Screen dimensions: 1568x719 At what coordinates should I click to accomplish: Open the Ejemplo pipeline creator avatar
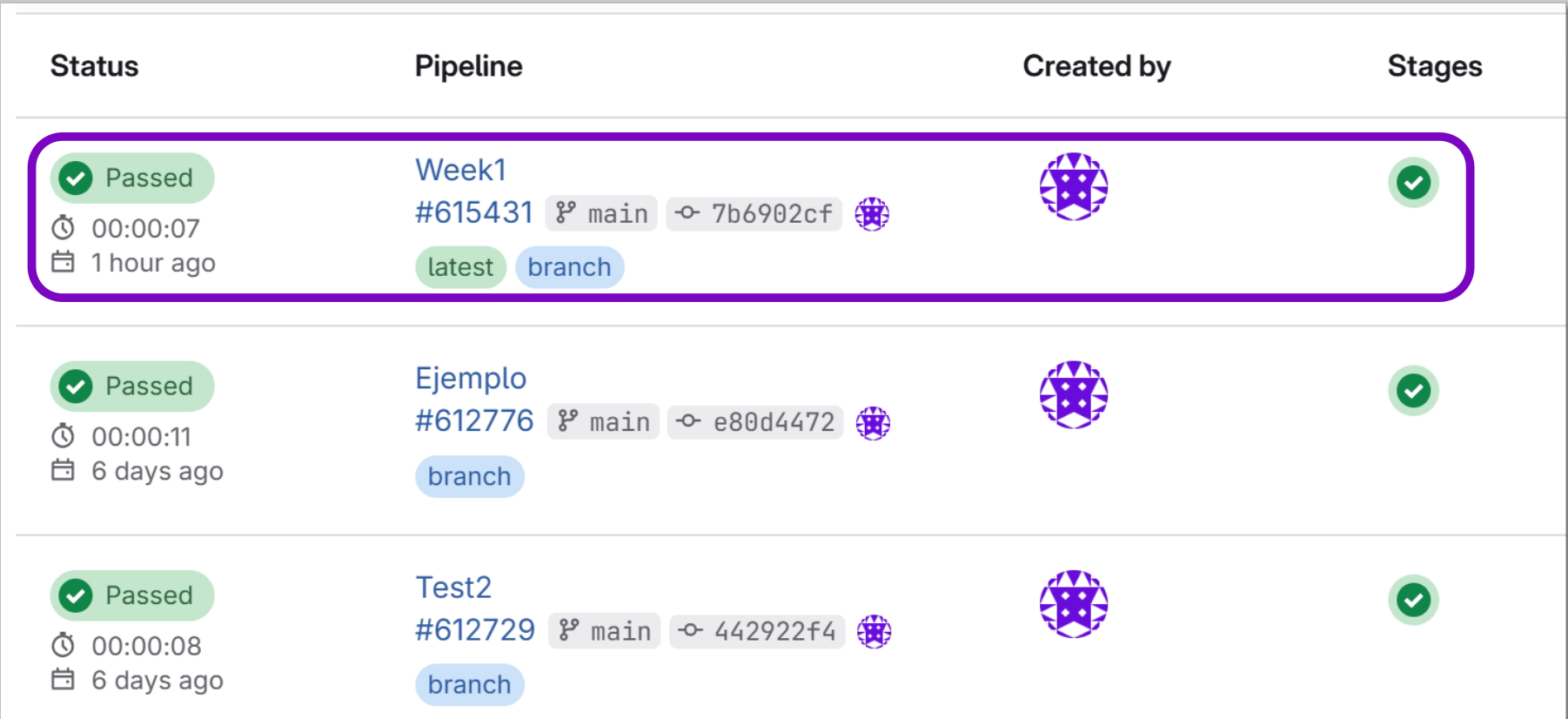(1074, 395)
